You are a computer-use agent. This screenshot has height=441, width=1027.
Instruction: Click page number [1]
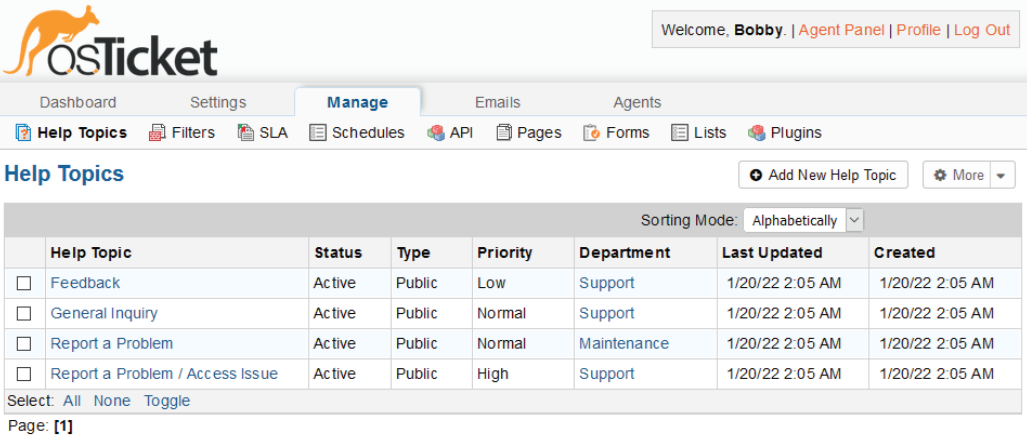point(64,426)
